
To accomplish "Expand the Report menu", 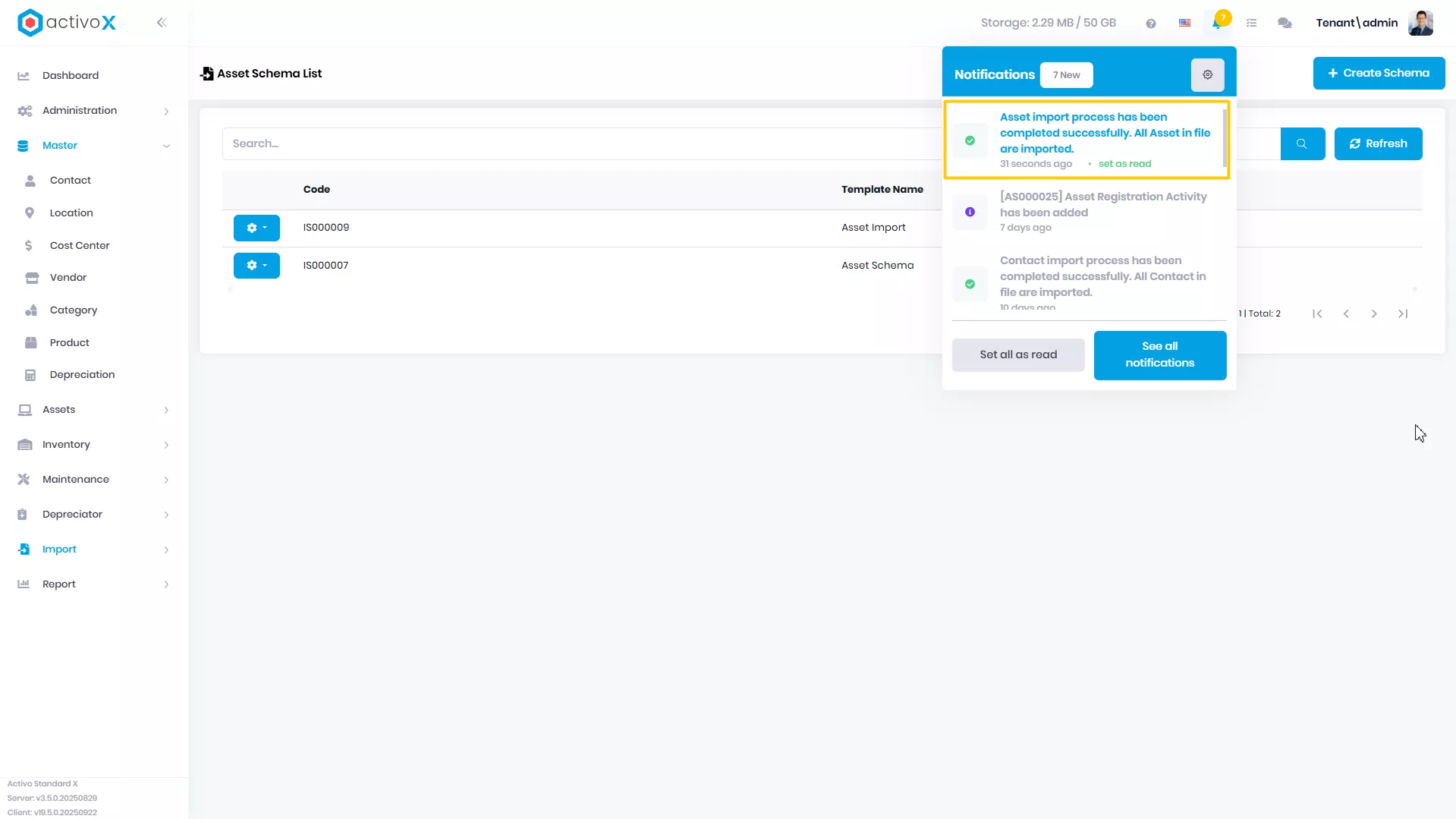I will click(x=94, y=584).
